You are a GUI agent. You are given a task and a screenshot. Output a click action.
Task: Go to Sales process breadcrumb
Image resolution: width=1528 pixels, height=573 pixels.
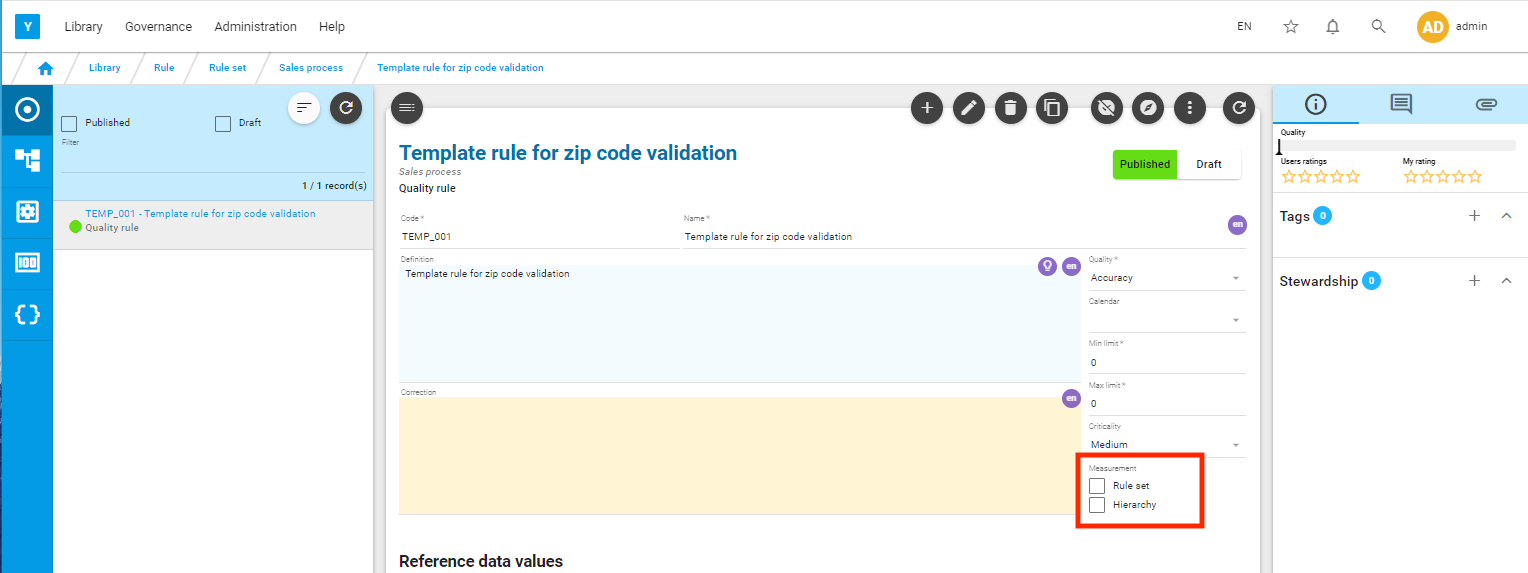click(x=311, y=68)
